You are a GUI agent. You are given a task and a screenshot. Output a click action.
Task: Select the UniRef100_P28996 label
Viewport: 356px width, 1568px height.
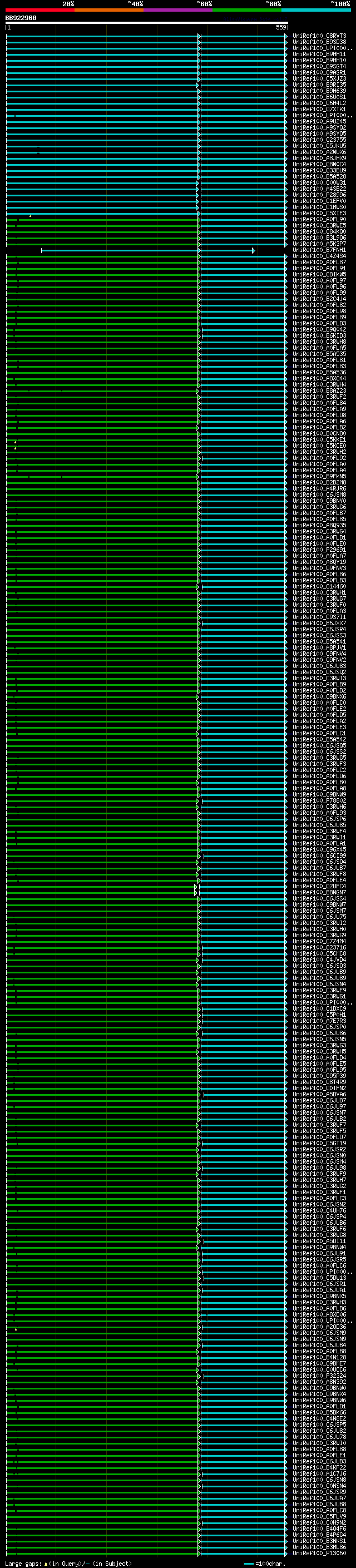coord(319,195)
